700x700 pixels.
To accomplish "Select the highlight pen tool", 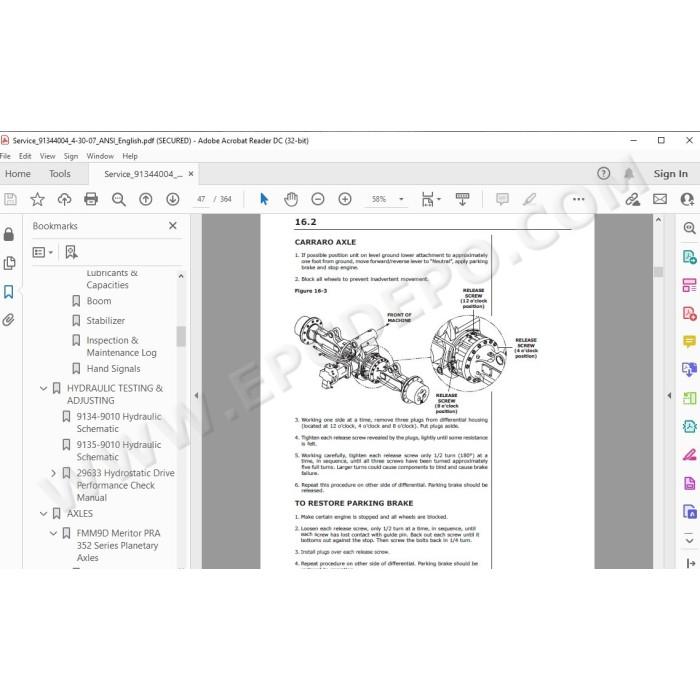I will pyautogui.click(x=529, y=199).
